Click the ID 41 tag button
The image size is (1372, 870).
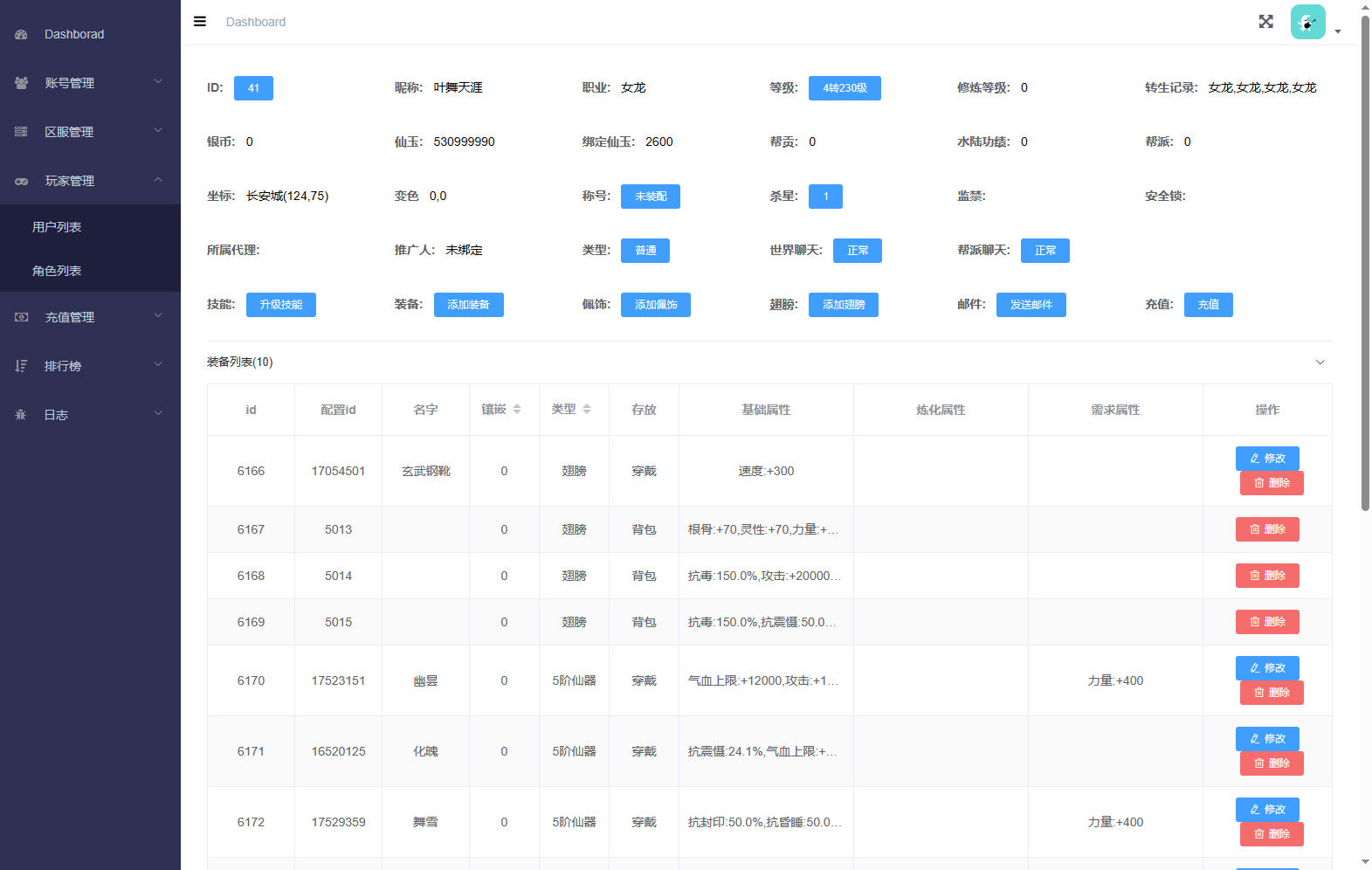[x=253, y=88]
